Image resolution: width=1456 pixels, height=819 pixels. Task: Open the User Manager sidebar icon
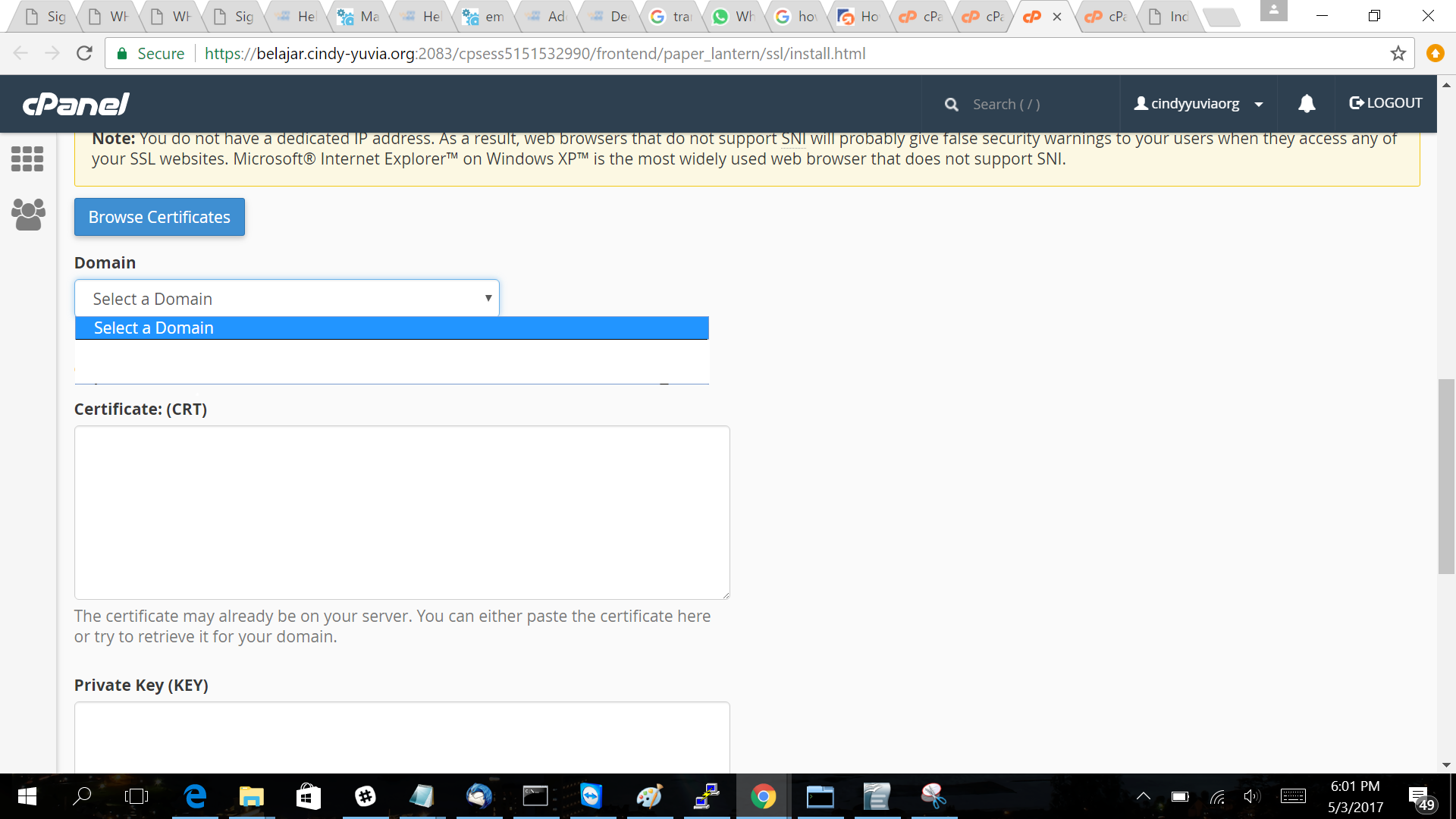click(28, 215)
